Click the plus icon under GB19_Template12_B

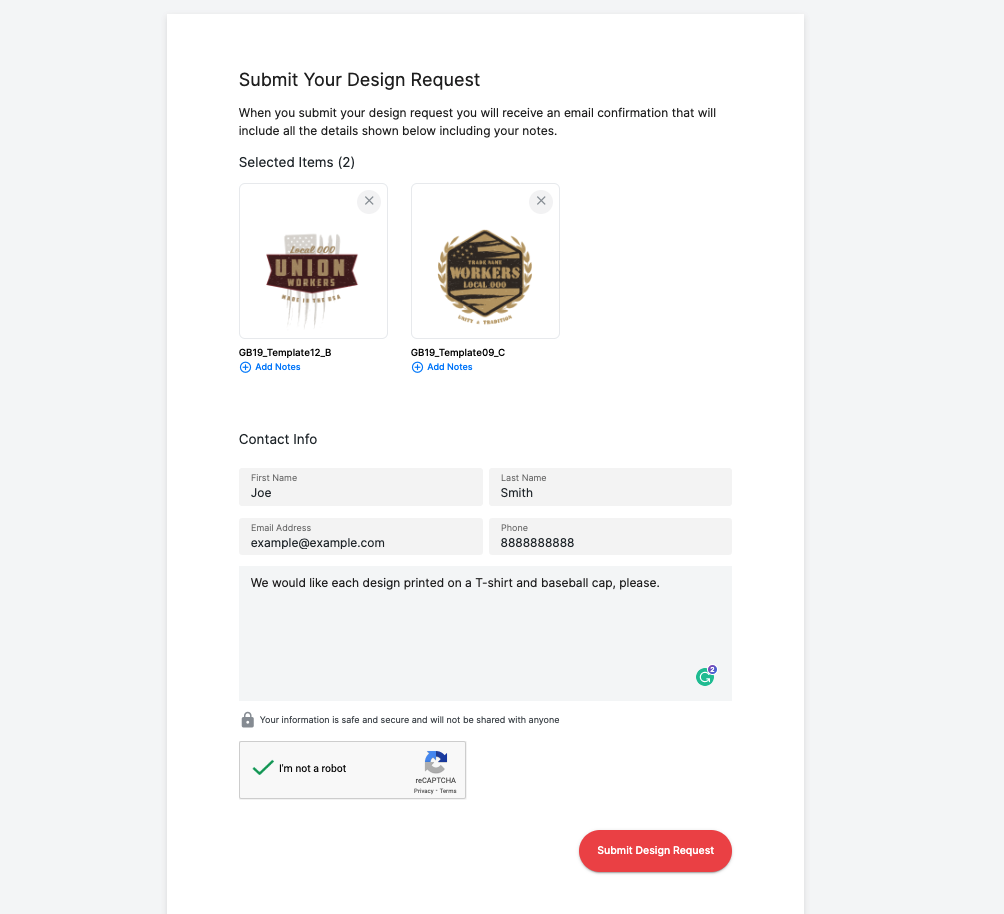tap(245, 367)
